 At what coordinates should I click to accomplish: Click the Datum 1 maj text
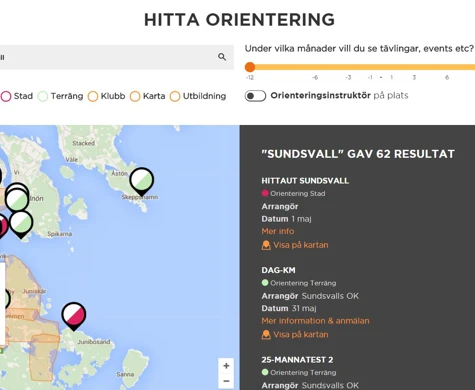pyautogui.click(x=286, y=219)
